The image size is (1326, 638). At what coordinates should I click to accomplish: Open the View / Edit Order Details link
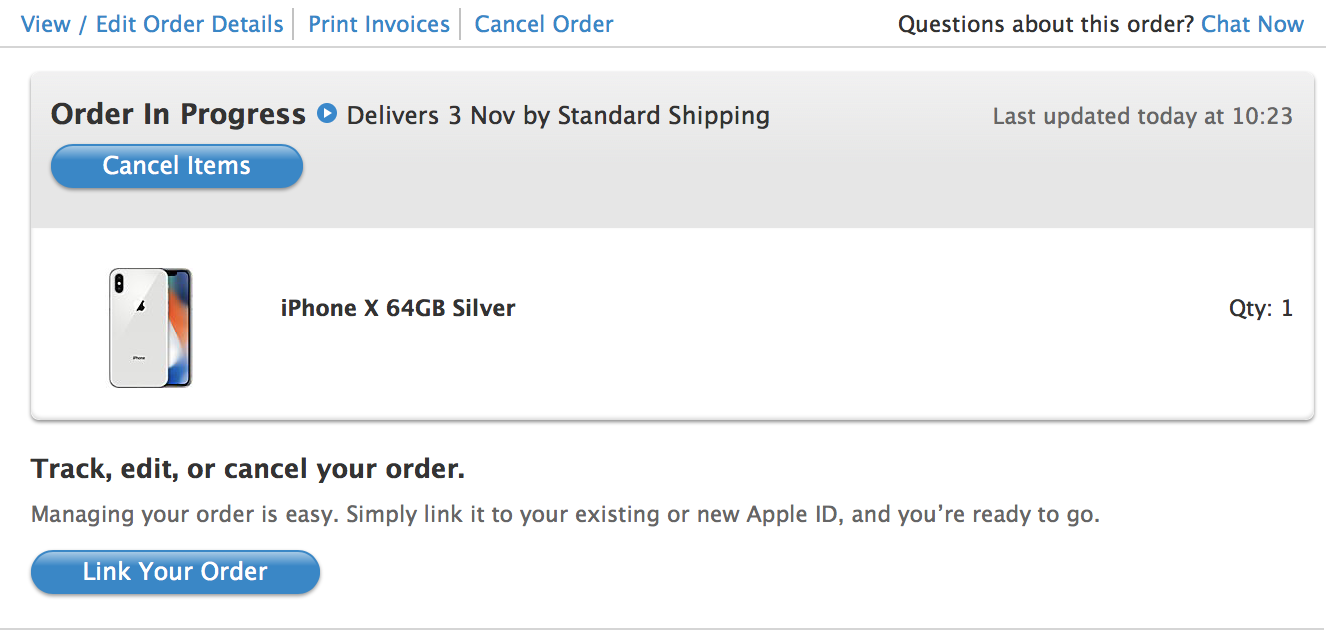click(x=152, y=24)
